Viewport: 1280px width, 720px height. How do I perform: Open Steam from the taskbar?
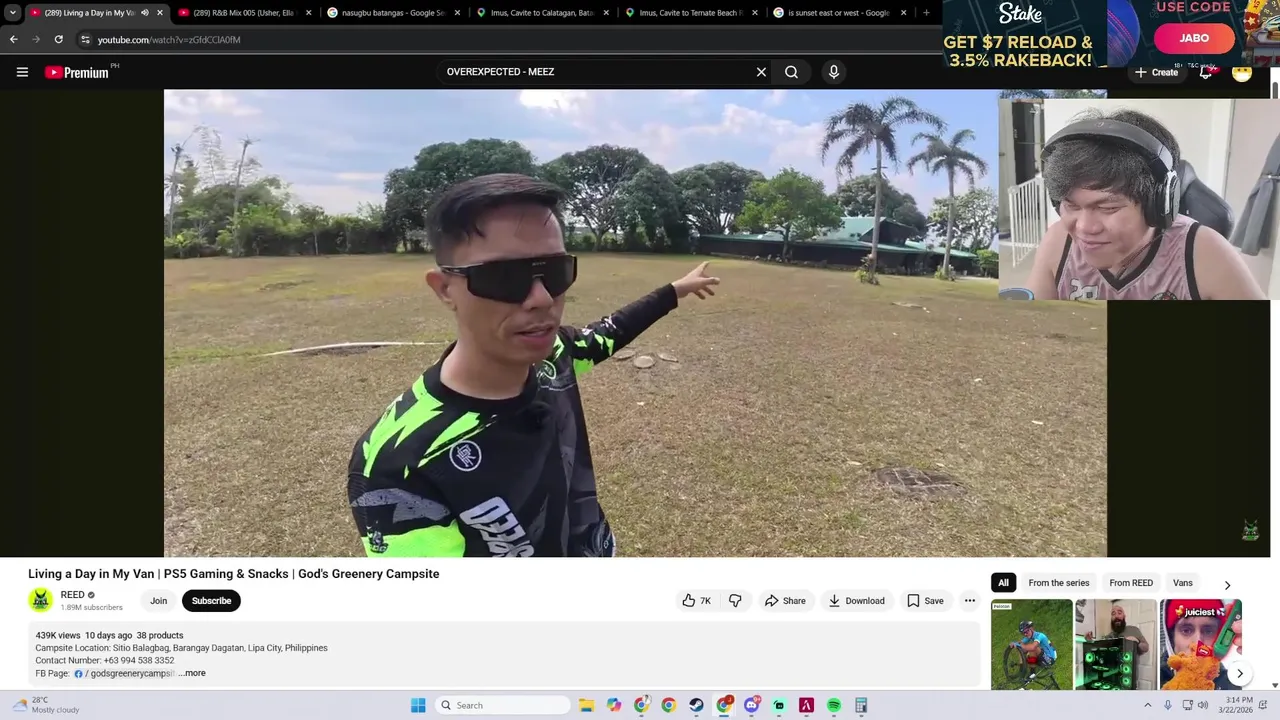point(696,705)
